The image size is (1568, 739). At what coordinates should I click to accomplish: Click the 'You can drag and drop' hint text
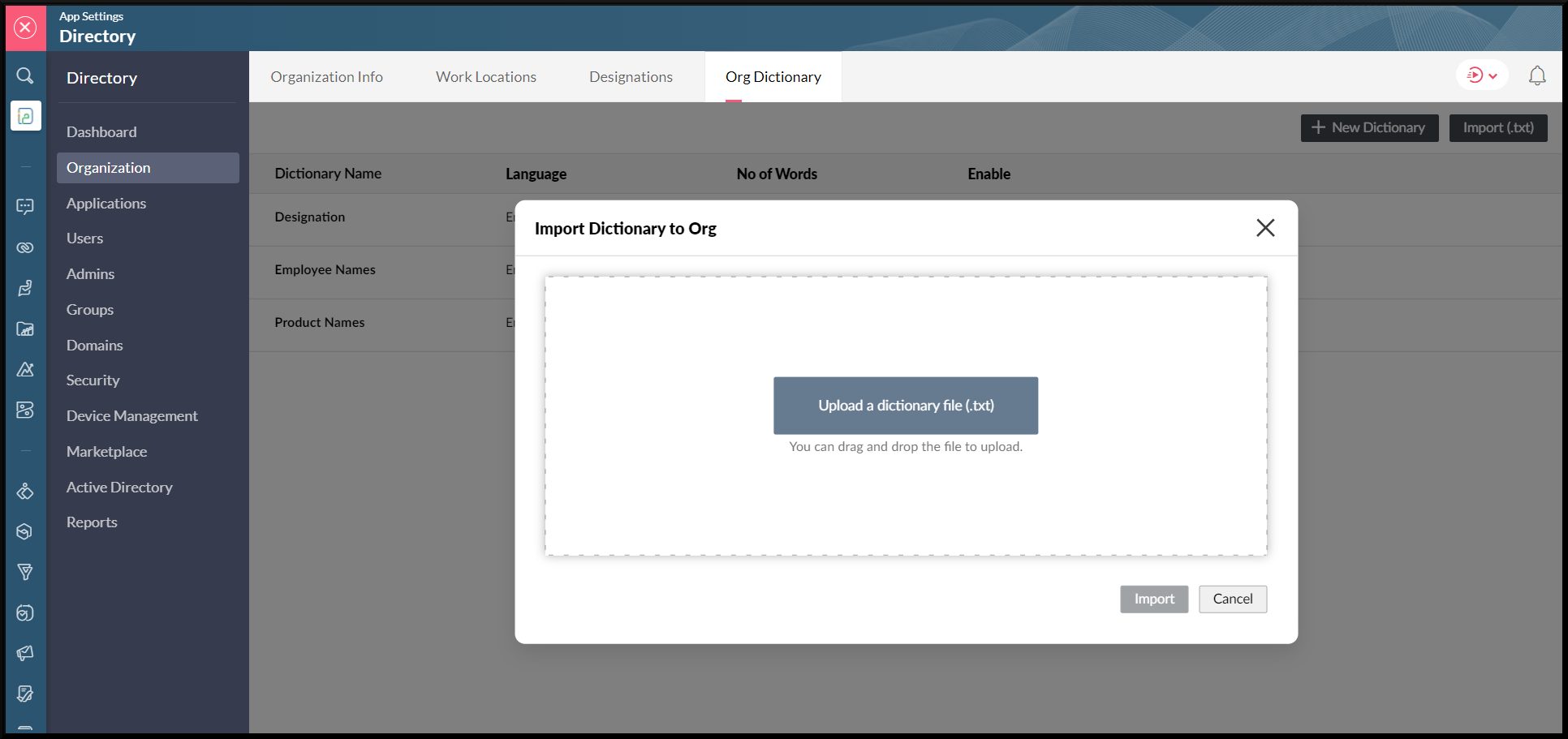pyautogui.click(x=906, y=447)
